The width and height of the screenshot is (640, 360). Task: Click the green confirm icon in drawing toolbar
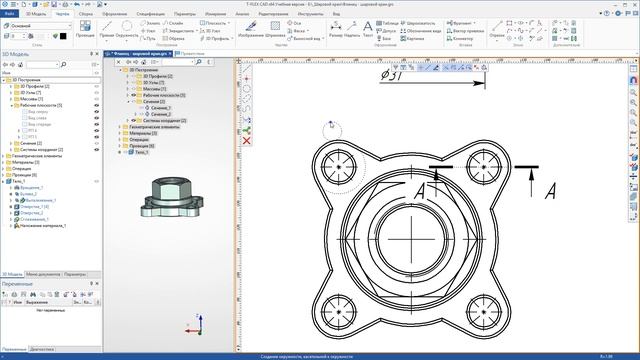click(x=247, y=130)
